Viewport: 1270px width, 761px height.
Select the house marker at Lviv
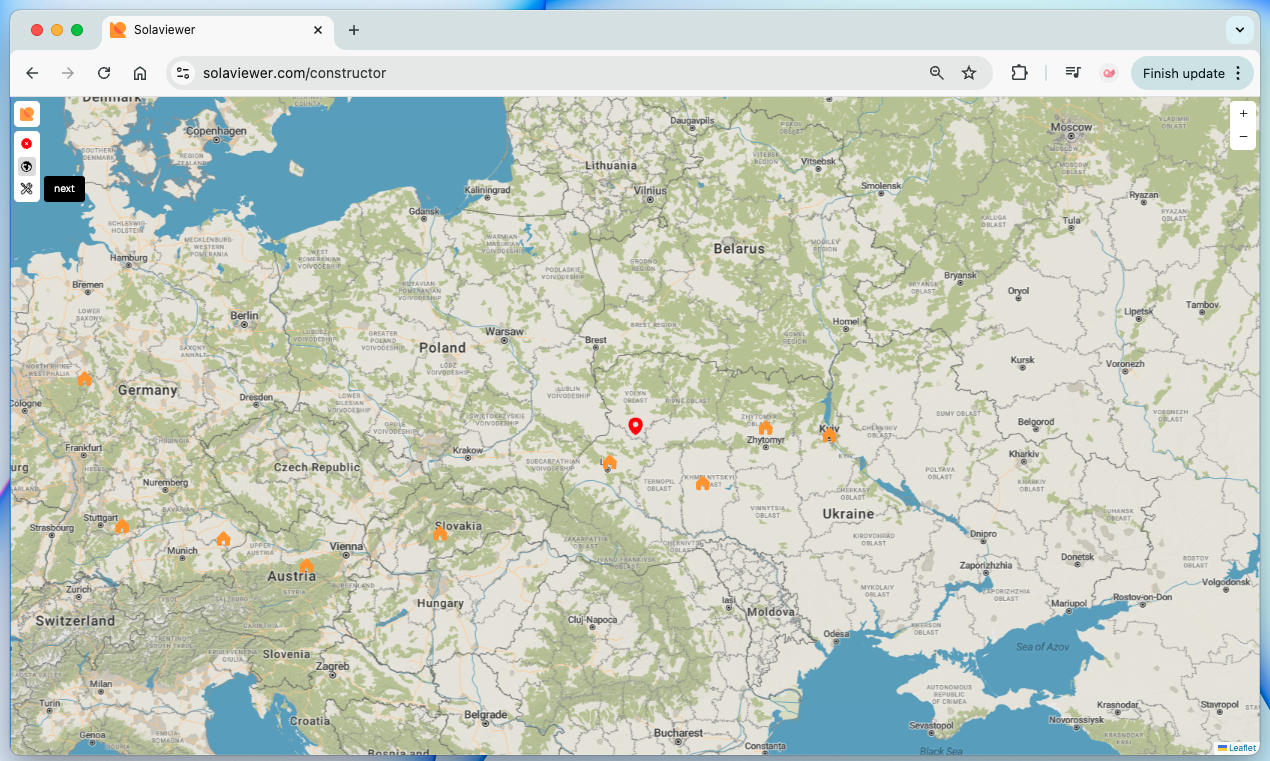(x=610, y=462)
